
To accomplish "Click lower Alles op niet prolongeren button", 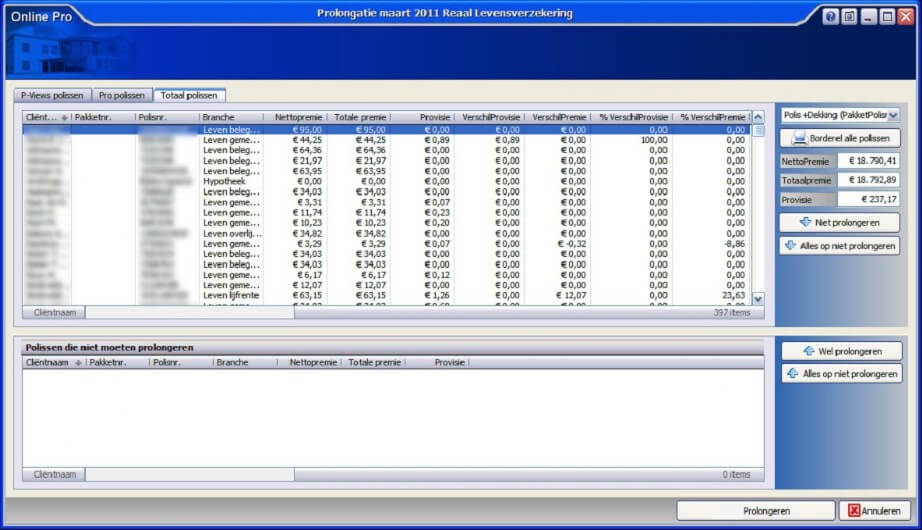I will pos(841,374).
